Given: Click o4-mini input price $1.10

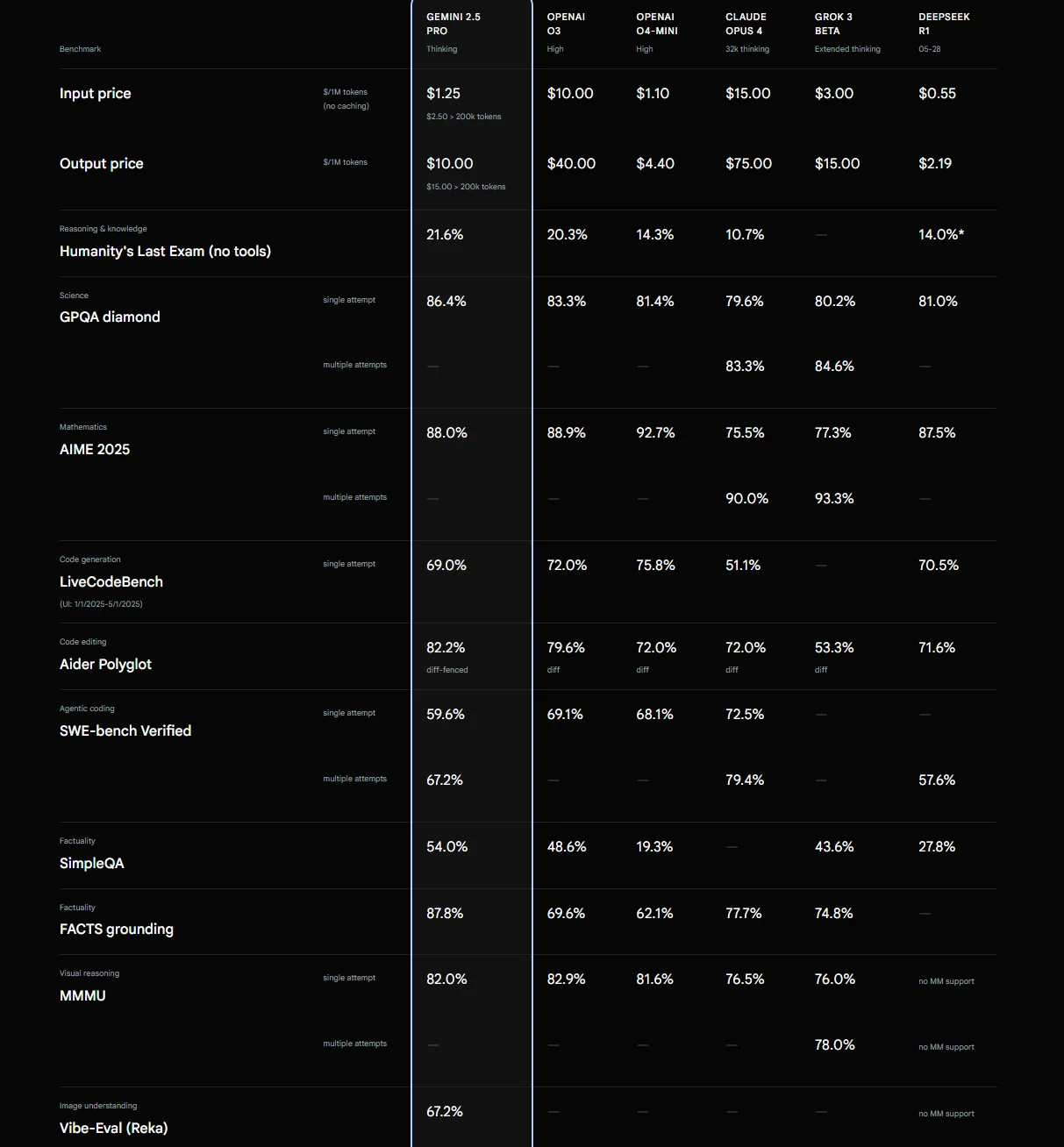Looking at the screenshot, I should (x=653, y=93).
